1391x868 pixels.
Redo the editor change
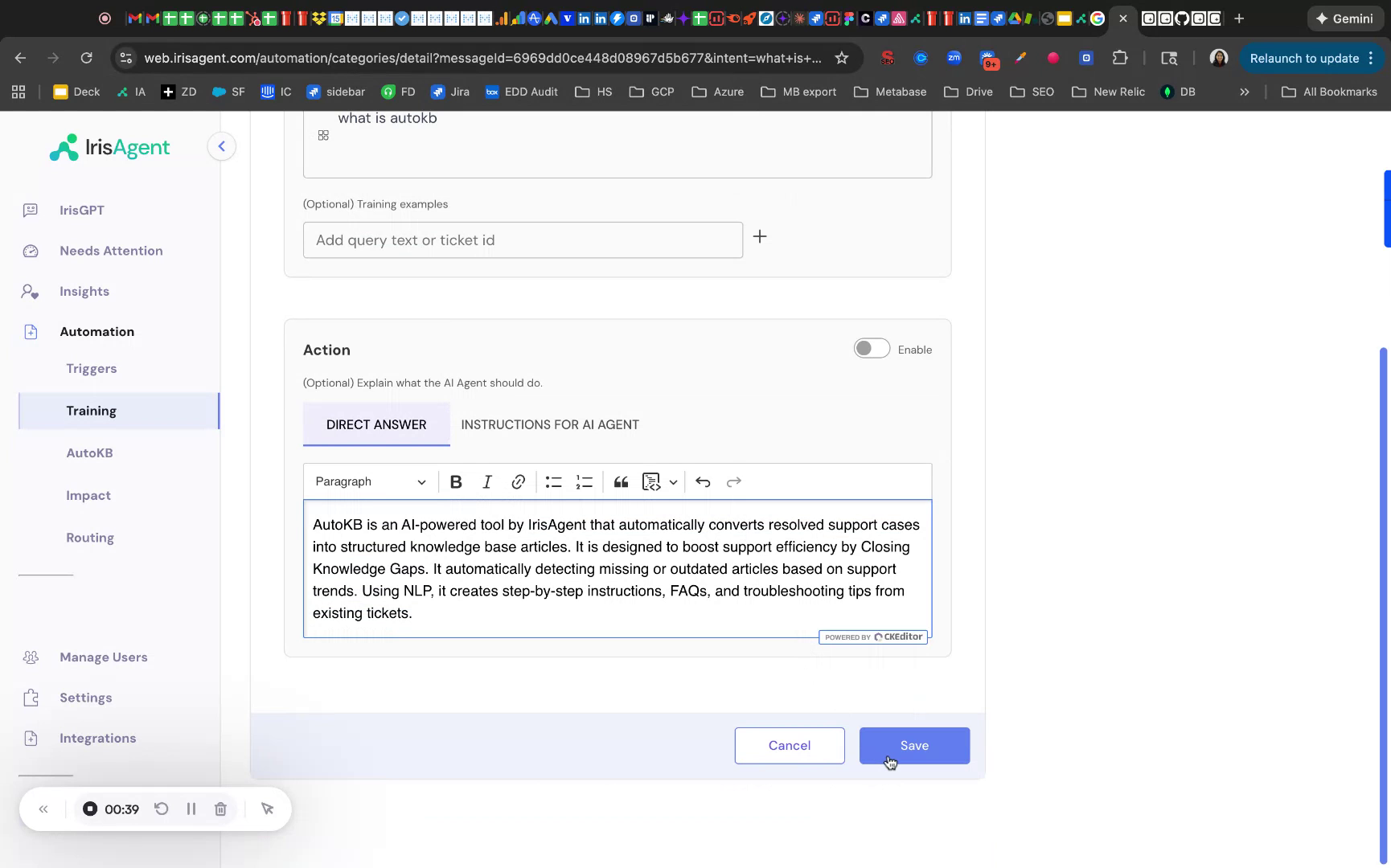734,481
